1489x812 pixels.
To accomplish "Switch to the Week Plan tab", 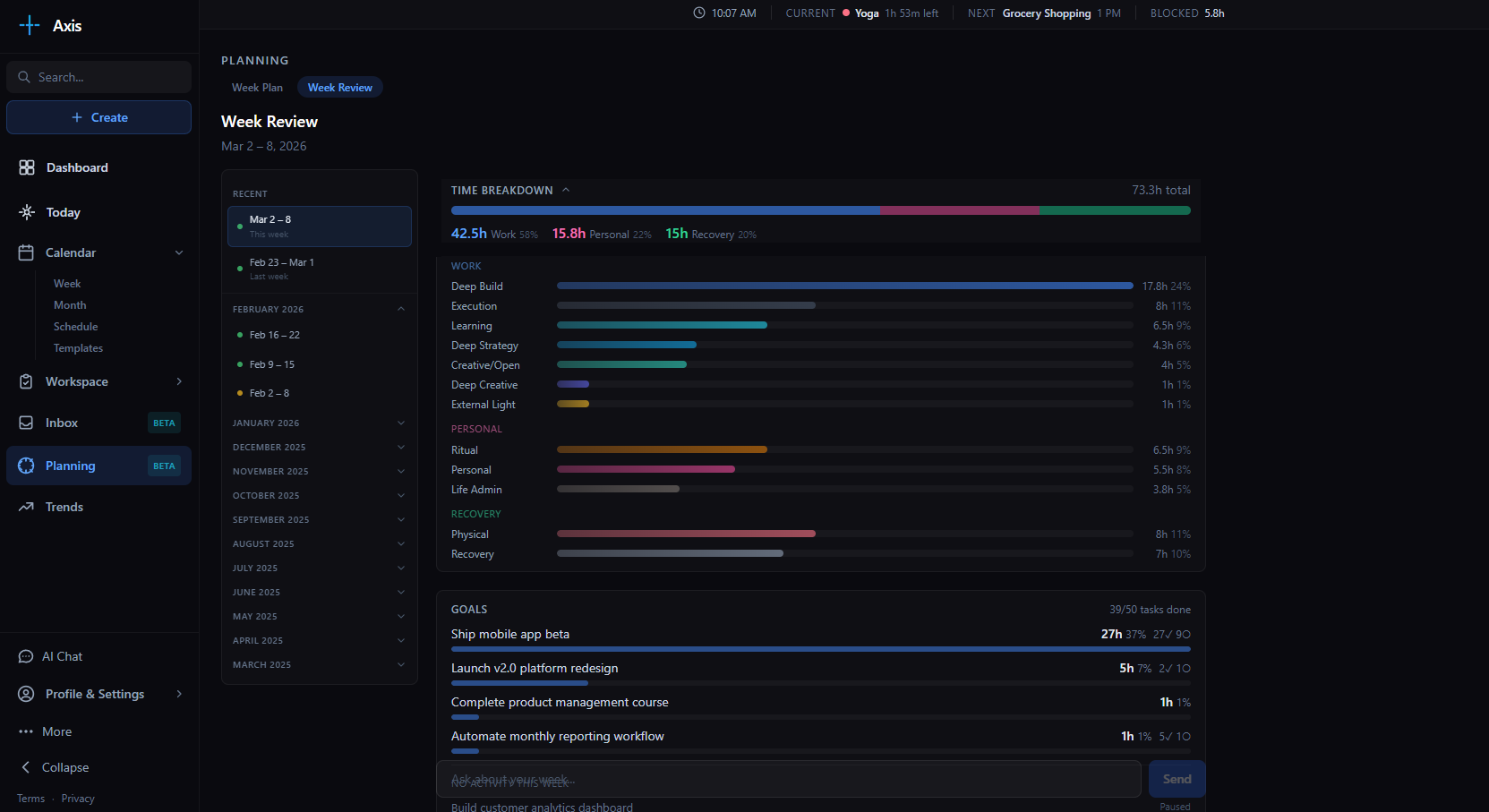I will pyautogui.click(x=257, y=87).
